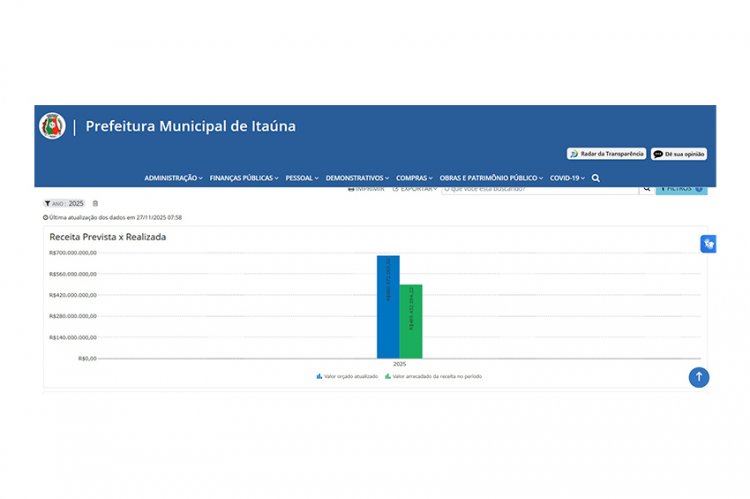Click the R$140.000.000,00 axis label
This screenshot has width=750, height=499.
point(73,337)
